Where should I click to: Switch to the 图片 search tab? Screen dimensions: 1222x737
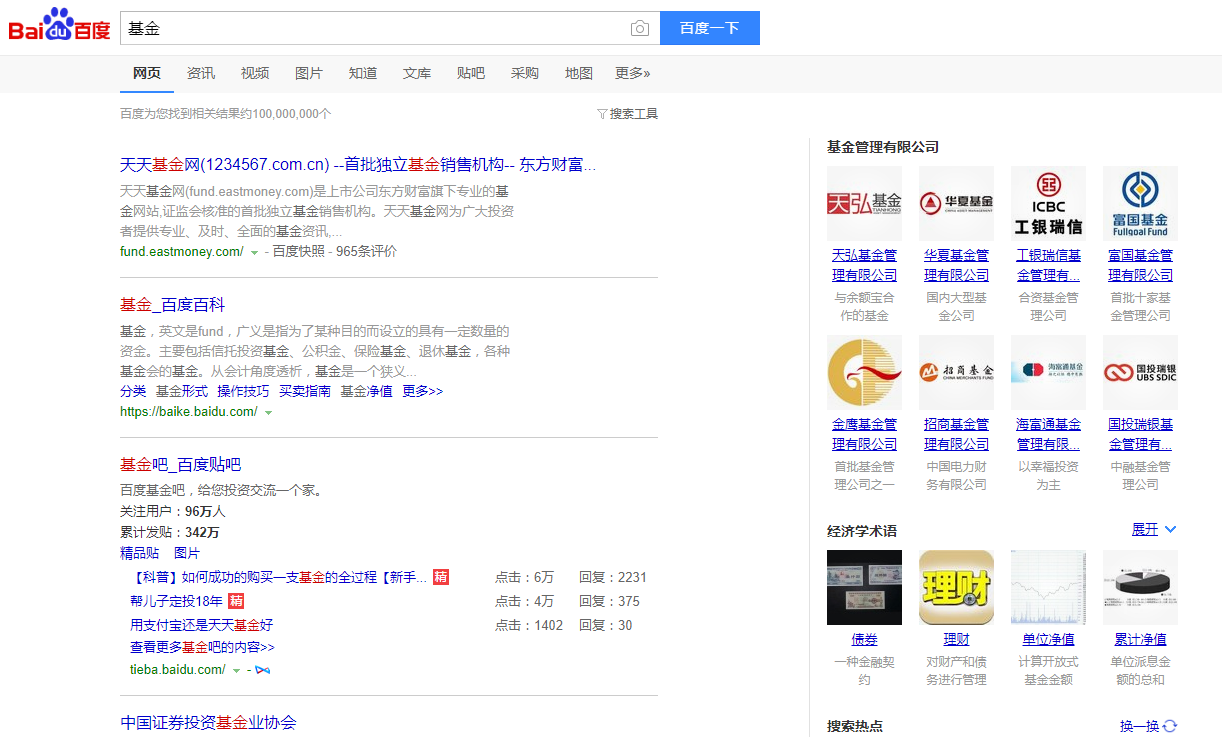click(x=309, y=73)
